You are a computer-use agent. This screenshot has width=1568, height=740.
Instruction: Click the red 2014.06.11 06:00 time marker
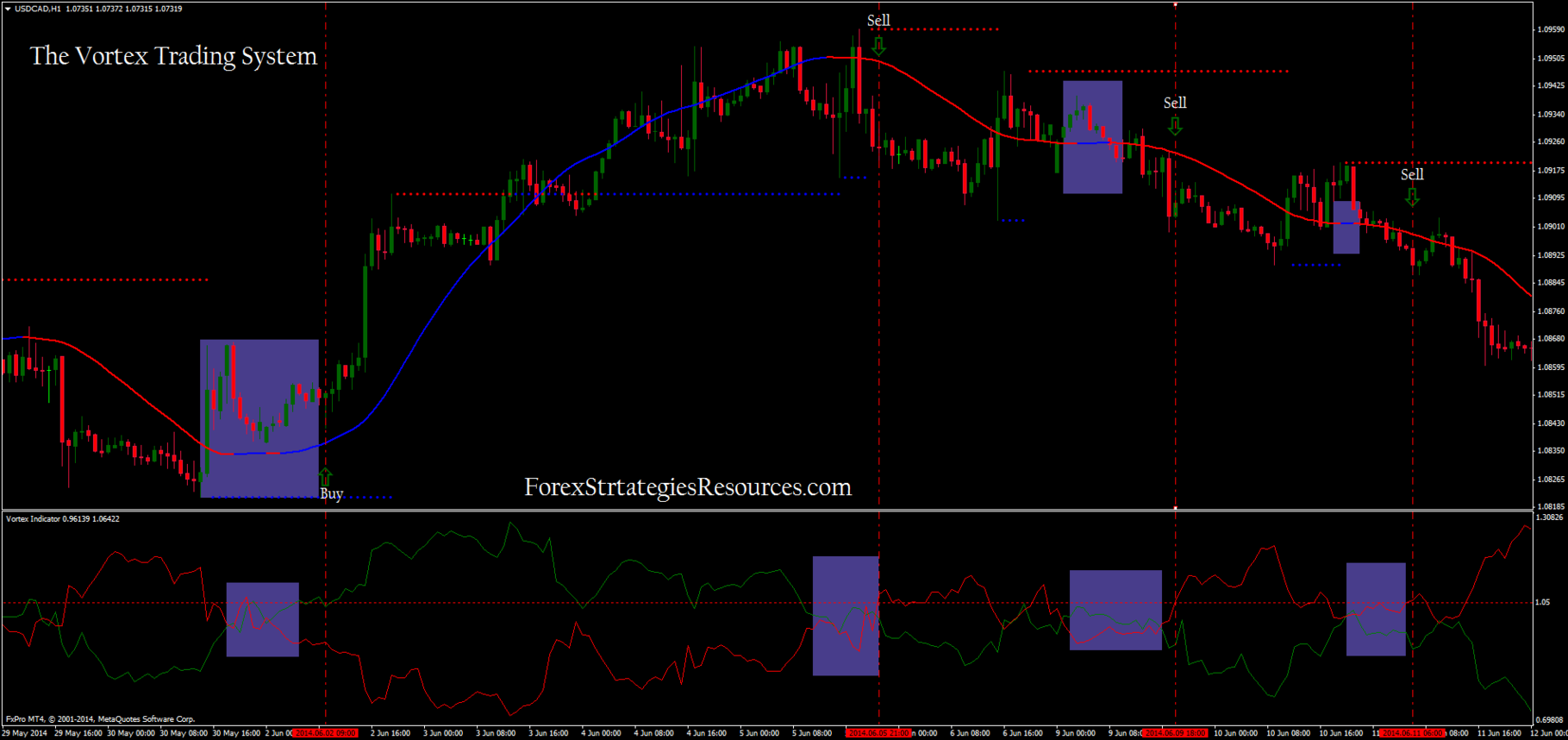[1412, 733]
